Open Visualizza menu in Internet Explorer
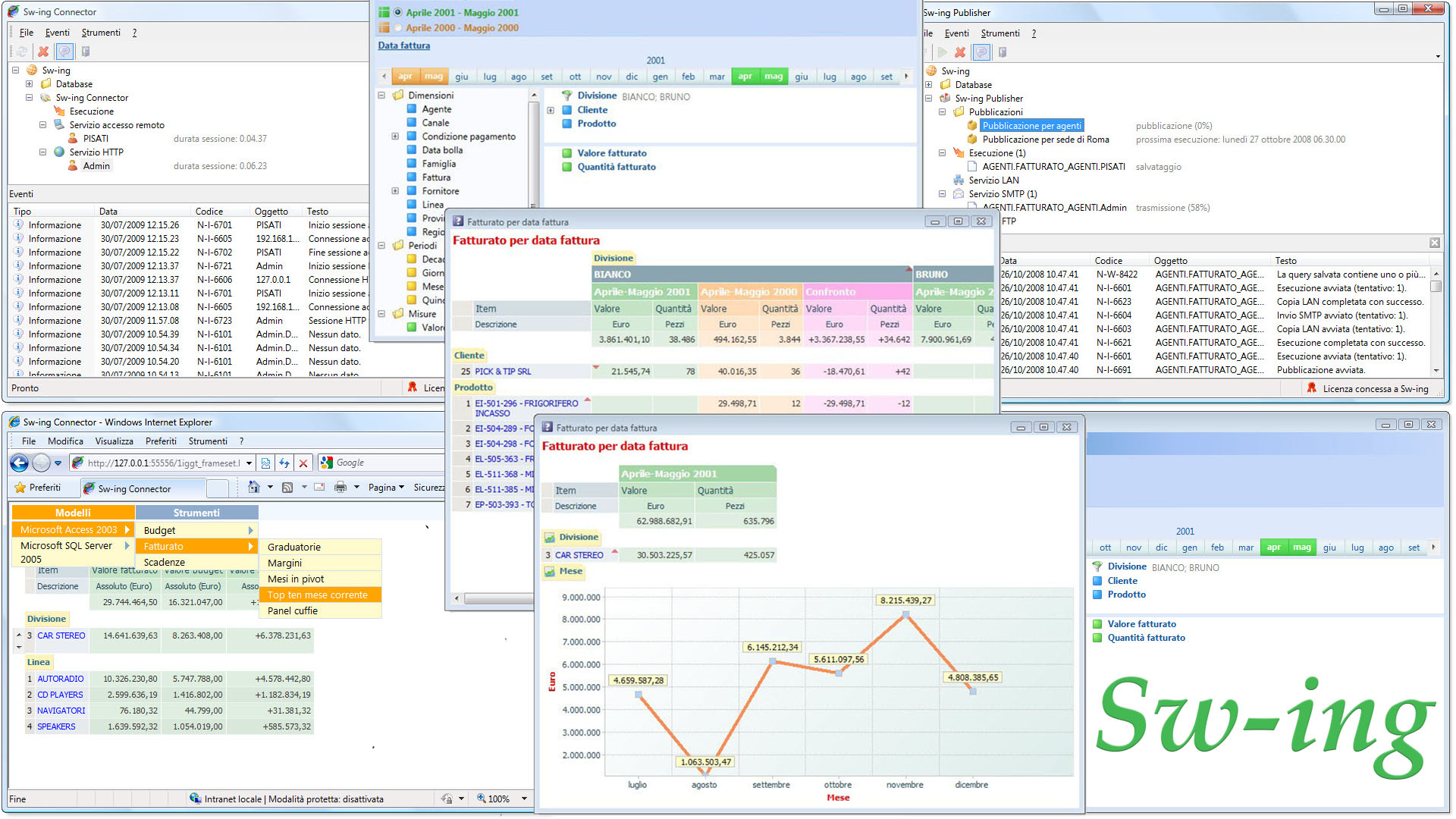 click(114, 441)
